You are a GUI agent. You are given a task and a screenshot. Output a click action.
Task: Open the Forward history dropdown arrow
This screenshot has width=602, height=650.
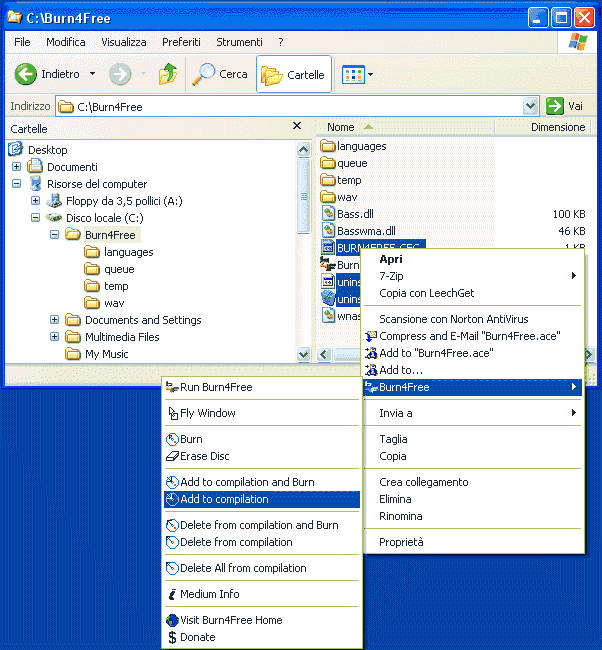143,74
